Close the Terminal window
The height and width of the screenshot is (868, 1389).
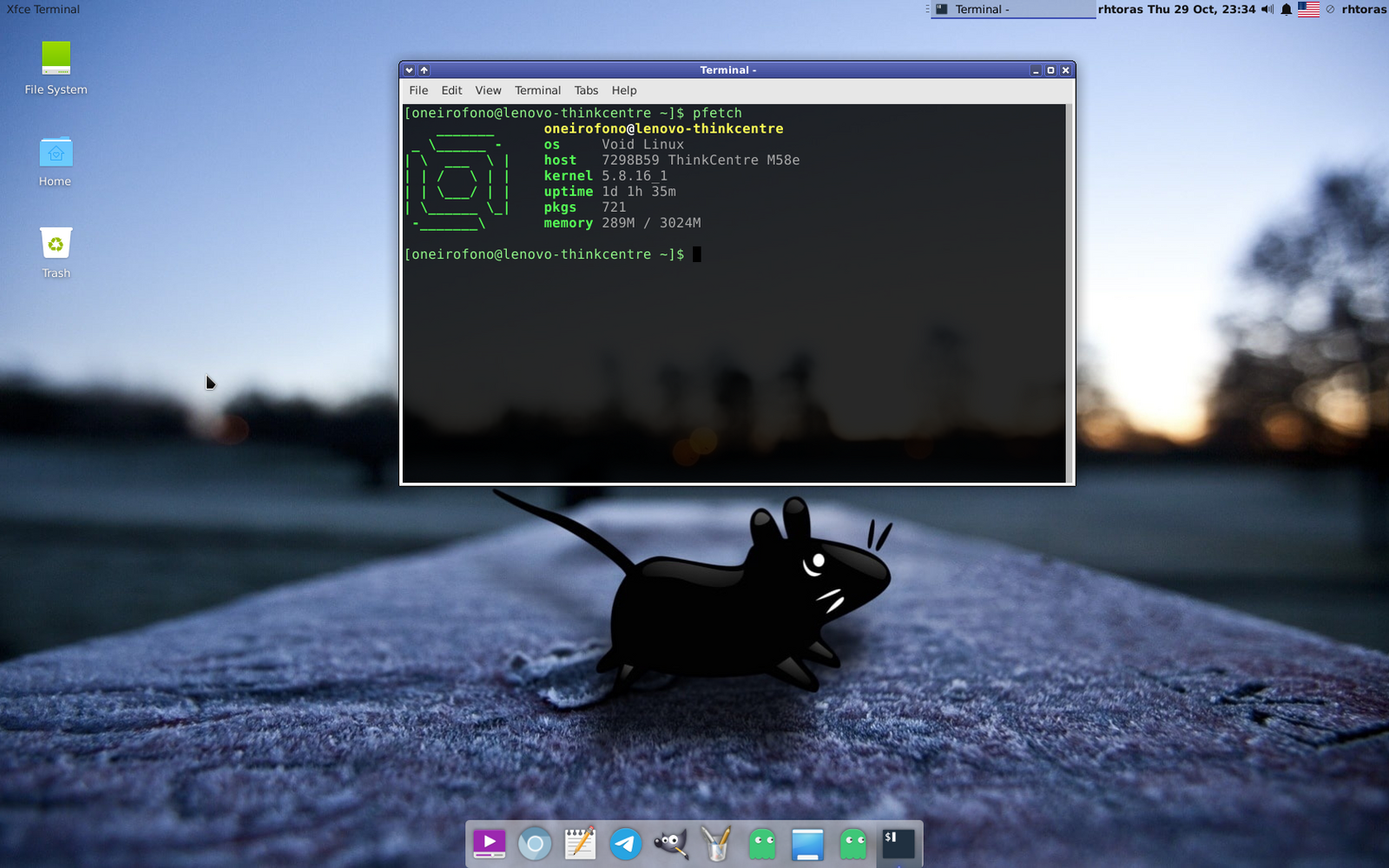click(1065, 70)
